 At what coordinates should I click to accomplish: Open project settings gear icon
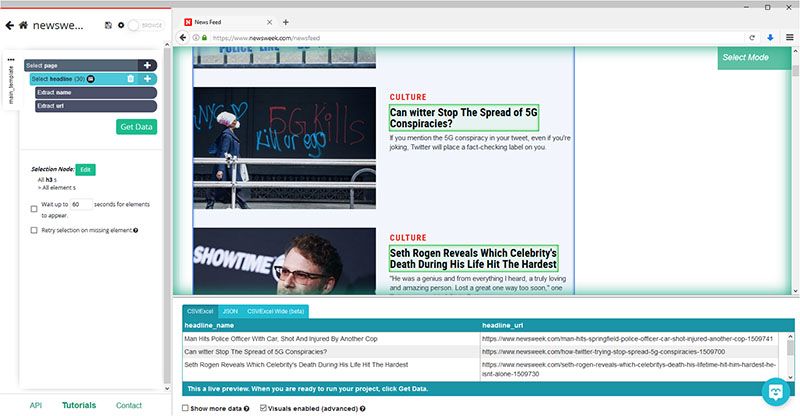pyautogui.click(x=121, y=25)
